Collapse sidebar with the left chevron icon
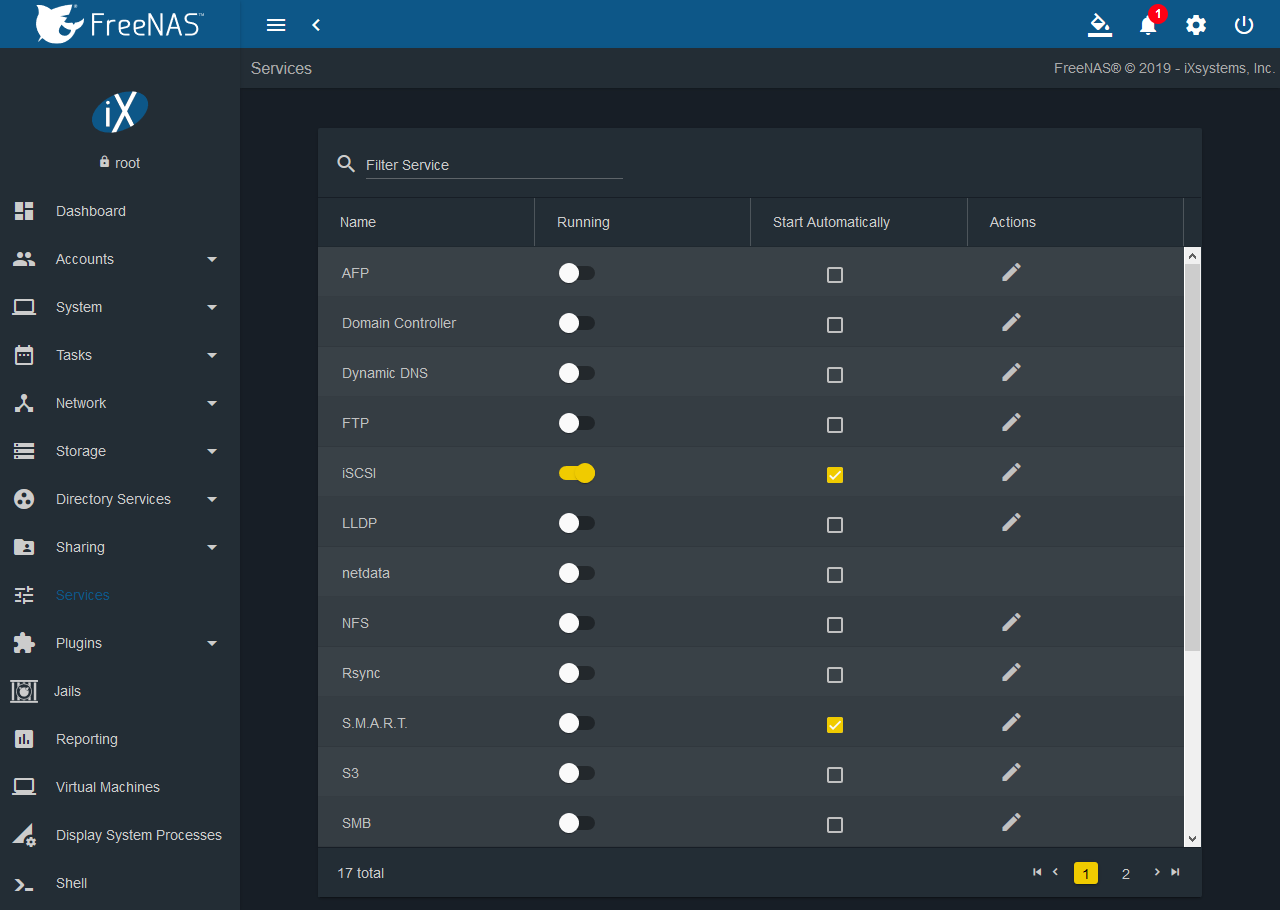This screenshot has width=1280, height=910. pyautogui.click(x=316, y=25)
